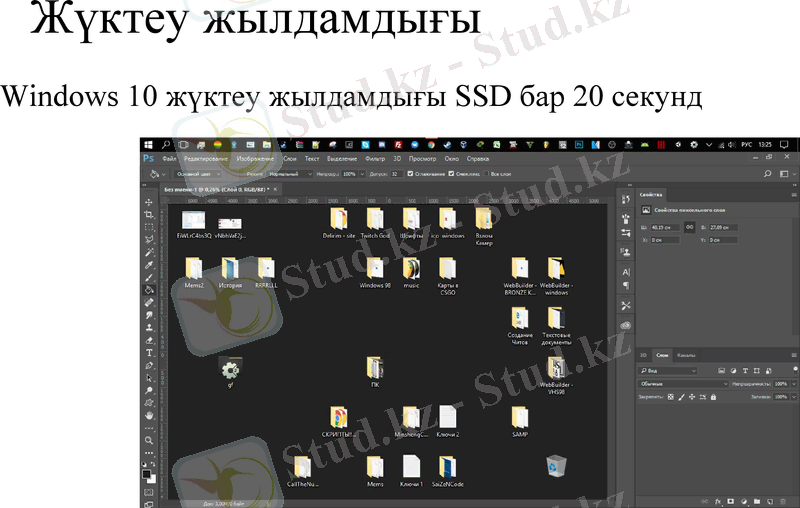The width and height of the screenshot is (800, 508).
Task: Open the Файл menu
Action: [x=169, y=159]
